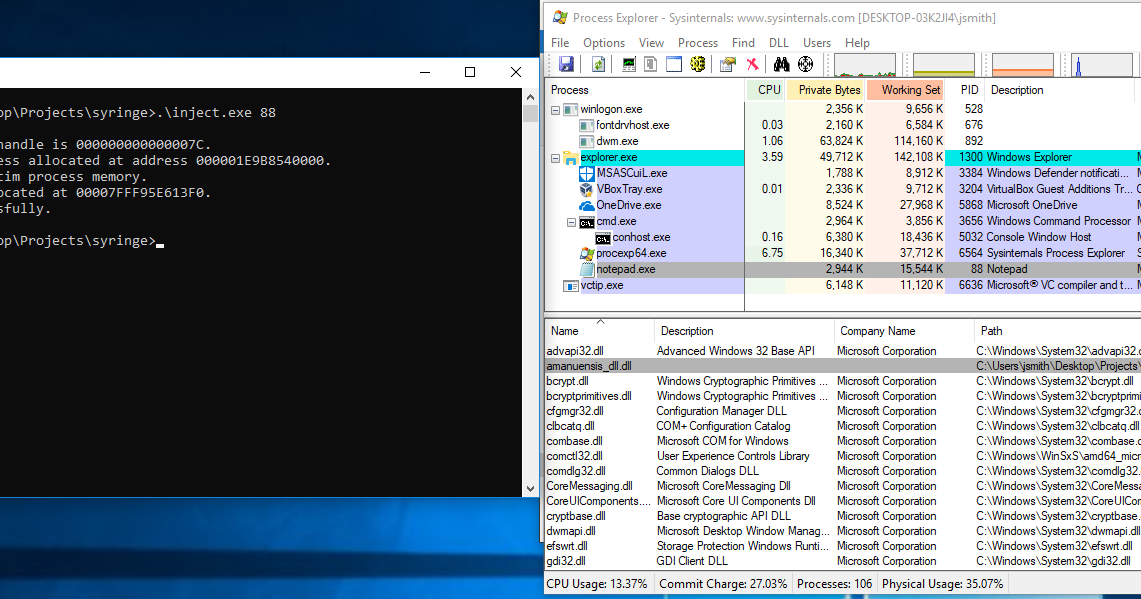The width and height of the screenshot is (1141, 599).
Task: Click the conhost.exe icon in process tree
Action: tap(603, 238)
